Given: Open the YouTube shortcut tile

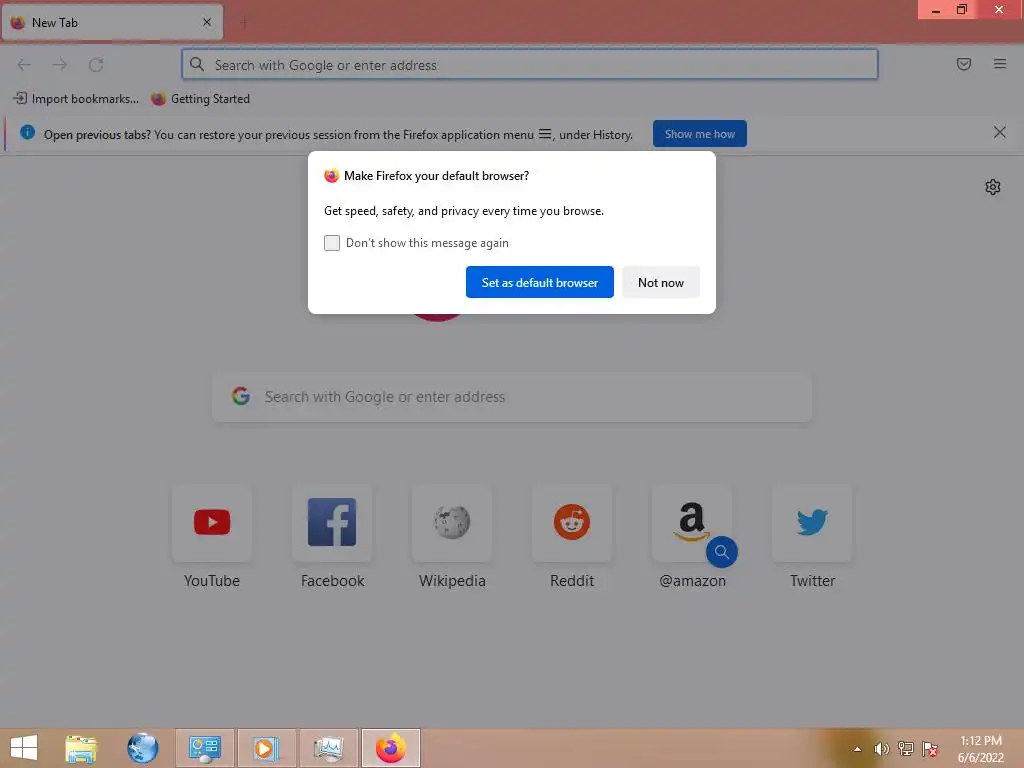Looking at the screenshot, I should tap(212, 522).
